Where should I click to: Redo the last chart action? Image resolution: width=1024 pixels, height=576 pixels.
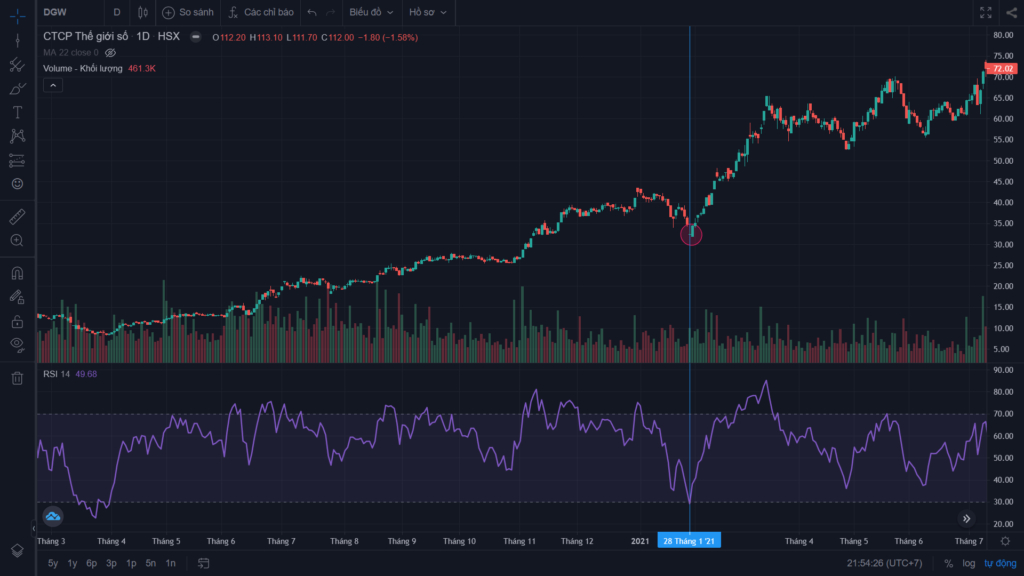pos(330,12)
